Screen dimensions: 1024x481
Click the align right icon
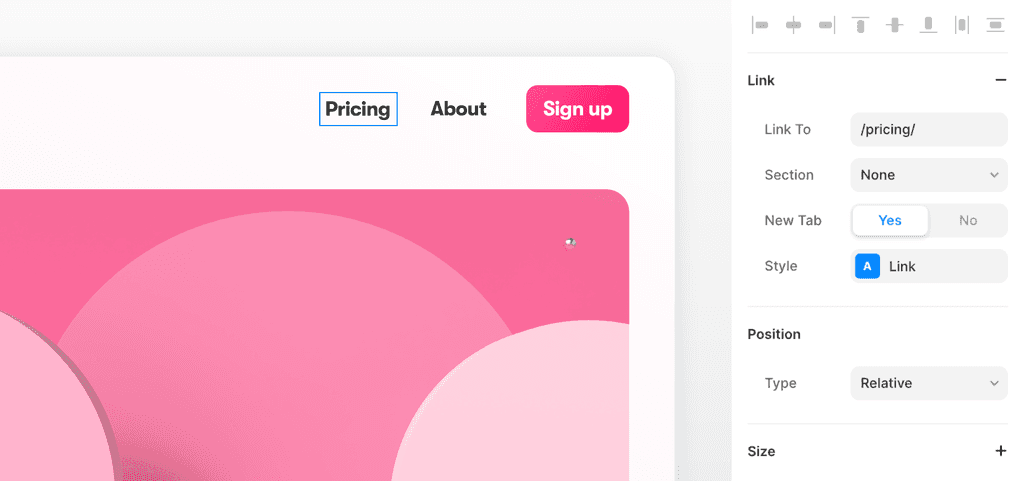point(826,25)
